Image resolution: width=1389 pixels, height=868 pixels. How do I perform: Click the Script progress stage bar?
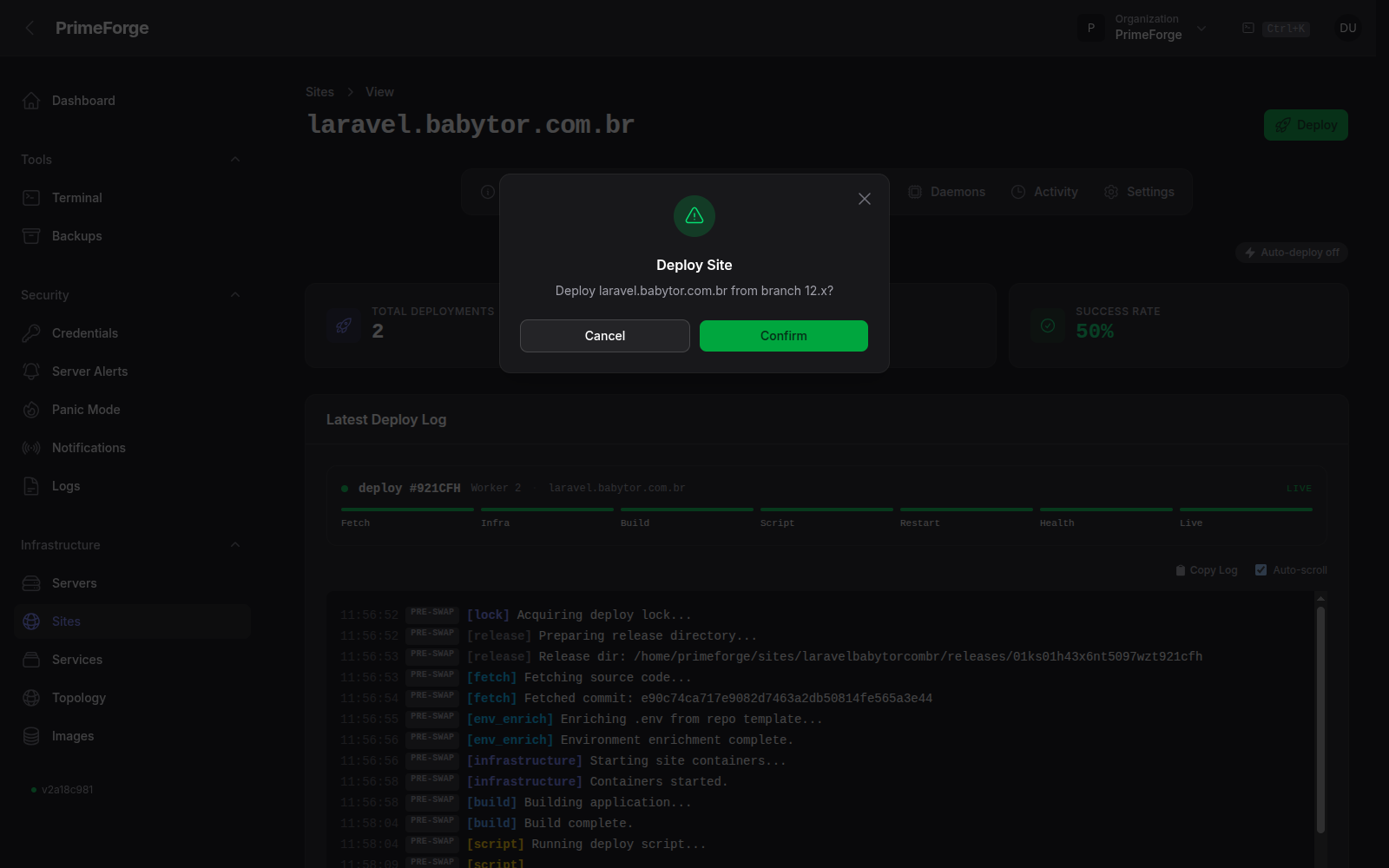pyautogui.click(x=826, y=510)
